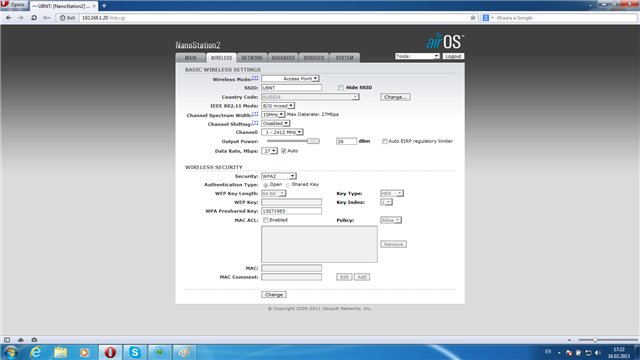This screenshot has width=640, height=360.
Task: Open Windows Explorer folder on taskbar
Action: (x=60, y=352)
